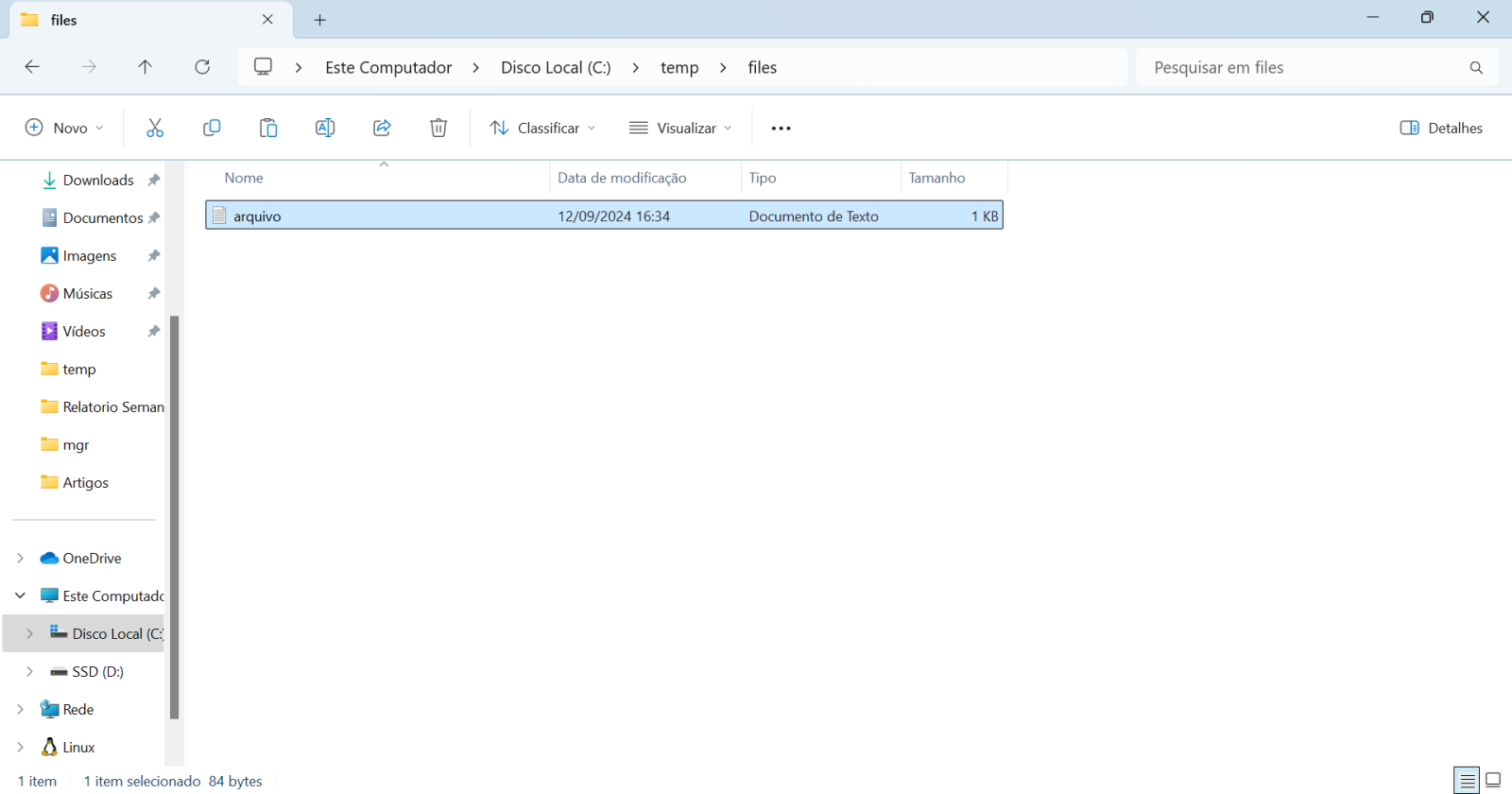The image size is (1512, 794).
Task: Switch to large icons view mode
Action: pos(1493,780)
